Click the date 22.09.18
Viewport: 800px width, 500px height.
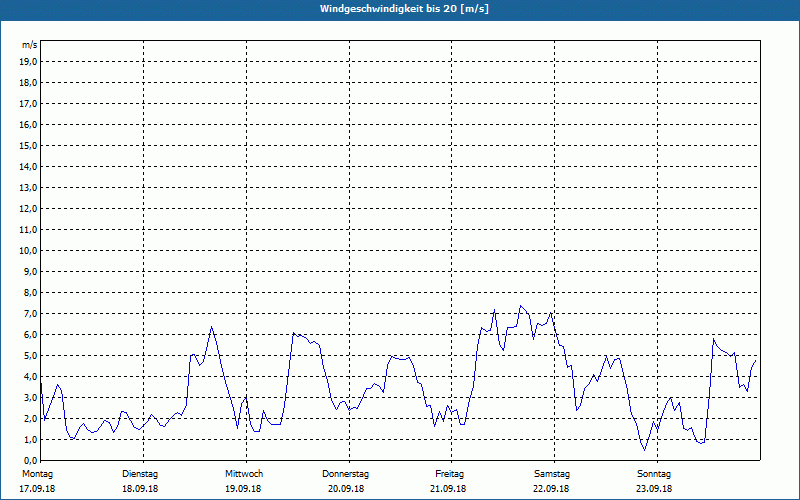[551, 489]
